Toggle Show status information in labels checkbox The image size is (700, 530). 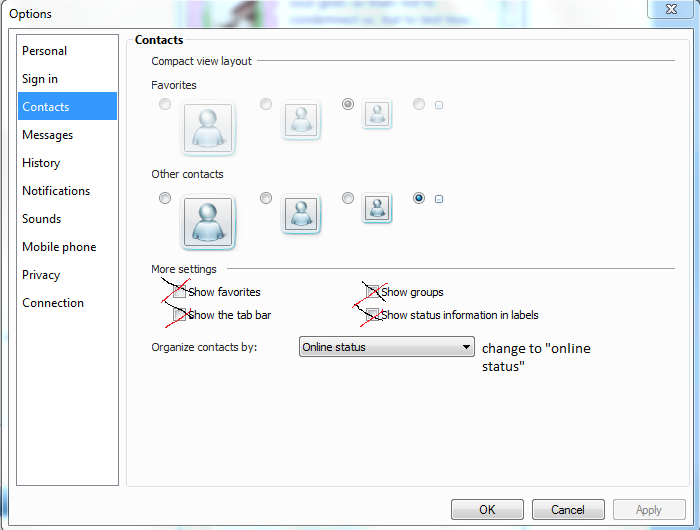(x=372, y=315)
